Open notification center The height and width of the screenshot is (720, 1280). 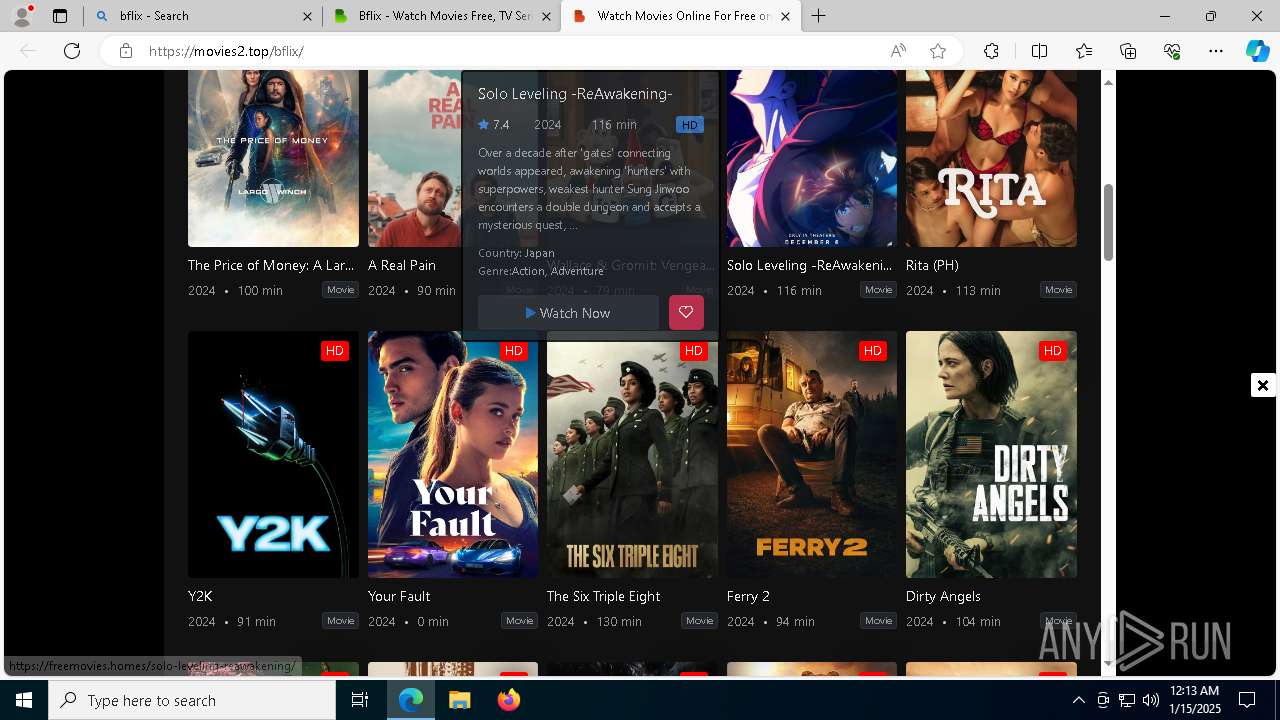[x=1247, y=700]
